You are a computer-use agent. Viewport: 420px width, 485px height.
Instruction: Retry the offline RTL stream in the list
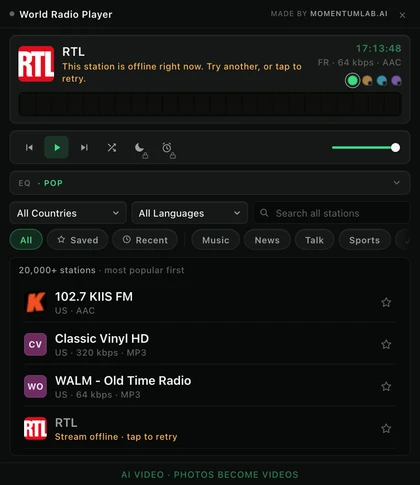pyautogui.click(x=210, y=428)
